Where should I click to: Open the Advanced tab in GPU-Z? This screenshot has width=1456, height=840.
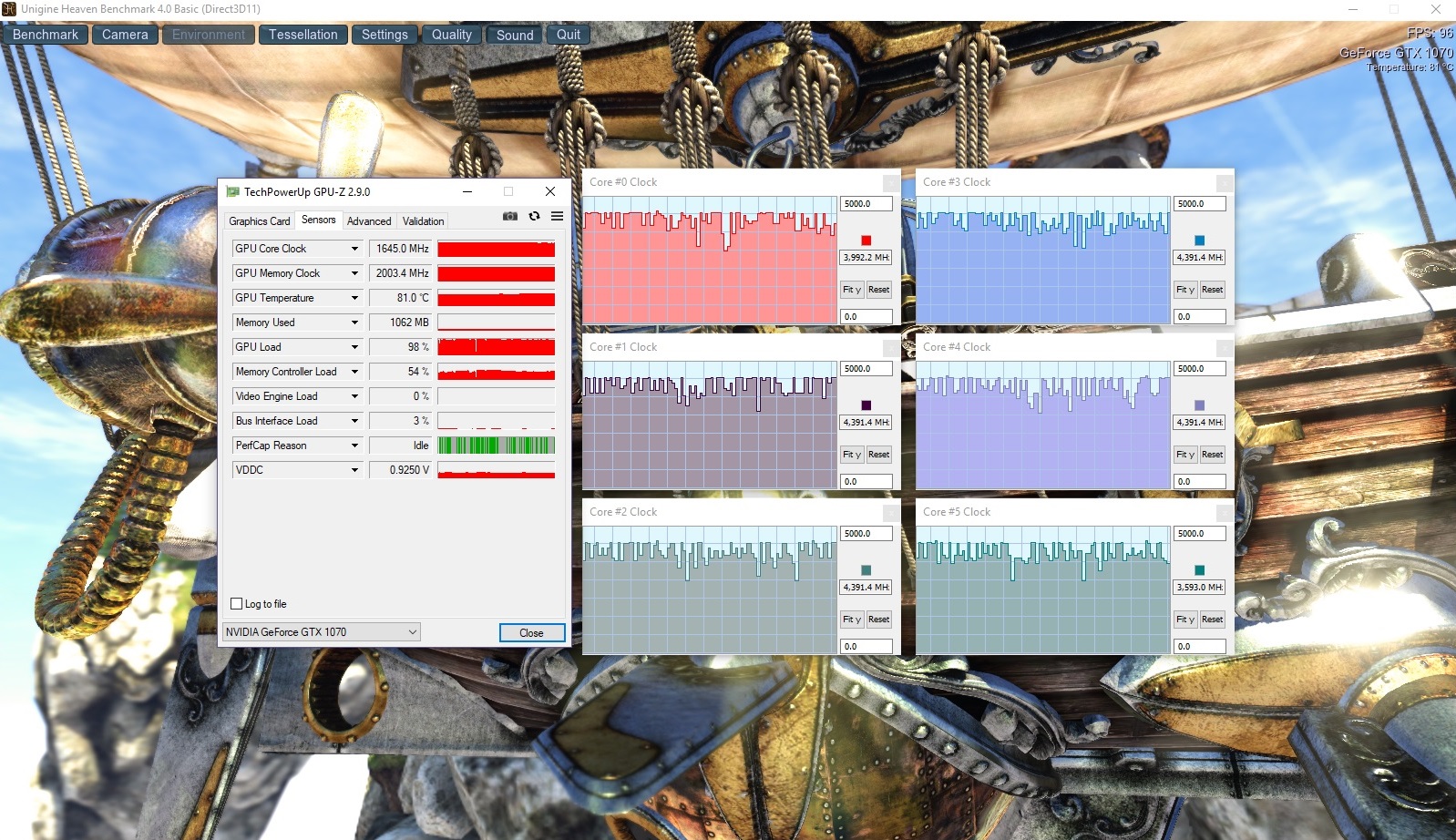(369, 221)
